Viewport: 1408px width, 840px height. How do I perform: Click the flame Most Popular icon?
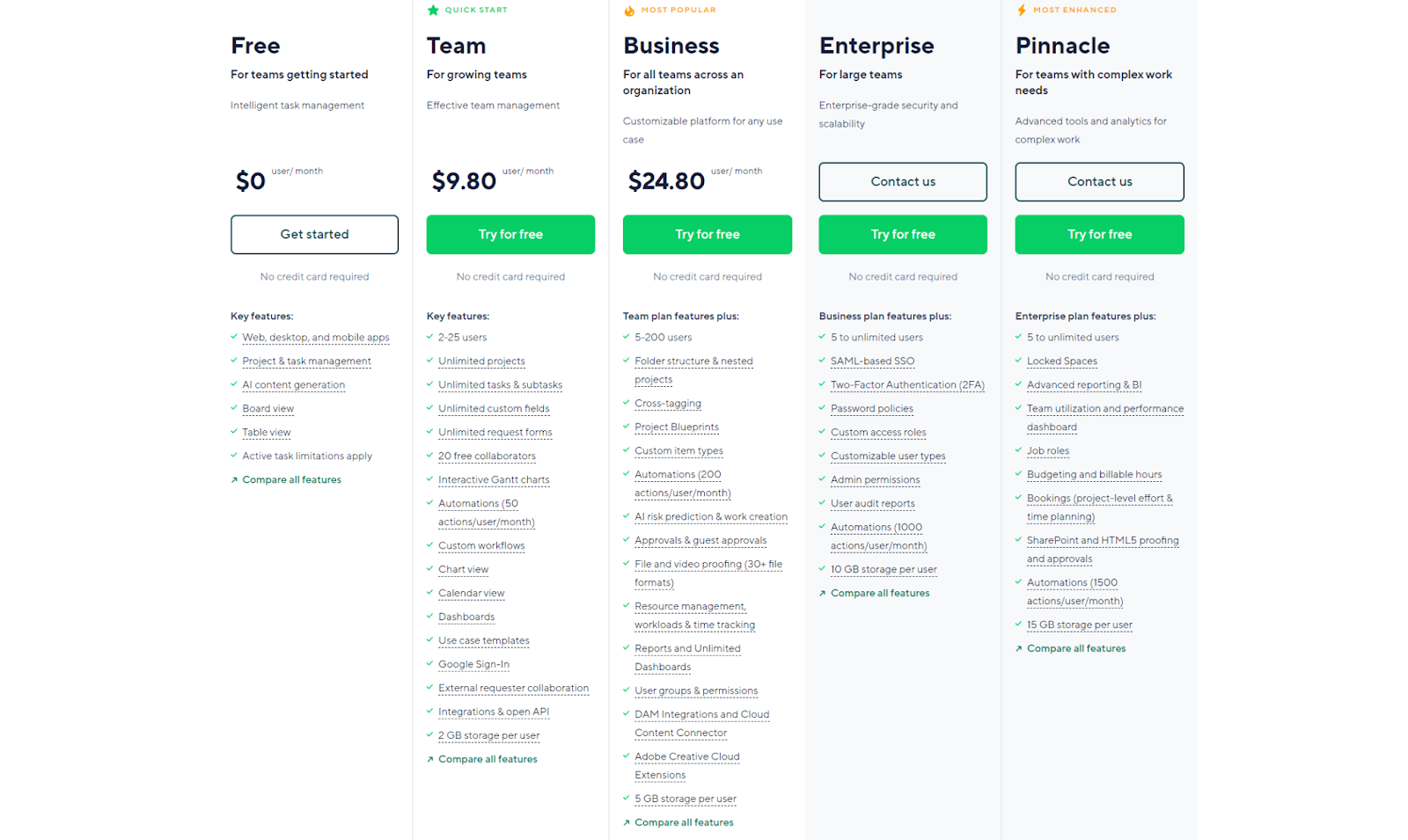tap(629, 11)
